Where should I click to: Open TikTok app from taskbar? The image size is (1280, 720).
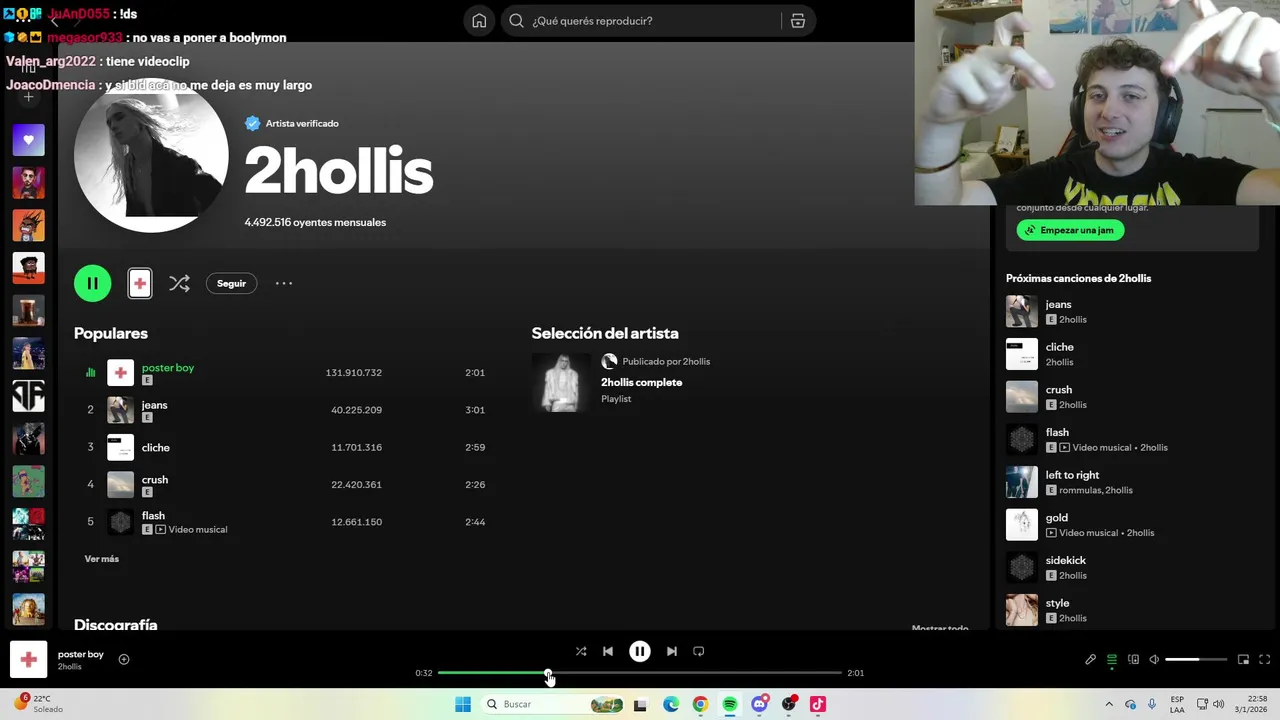click(x=818, y=704)
